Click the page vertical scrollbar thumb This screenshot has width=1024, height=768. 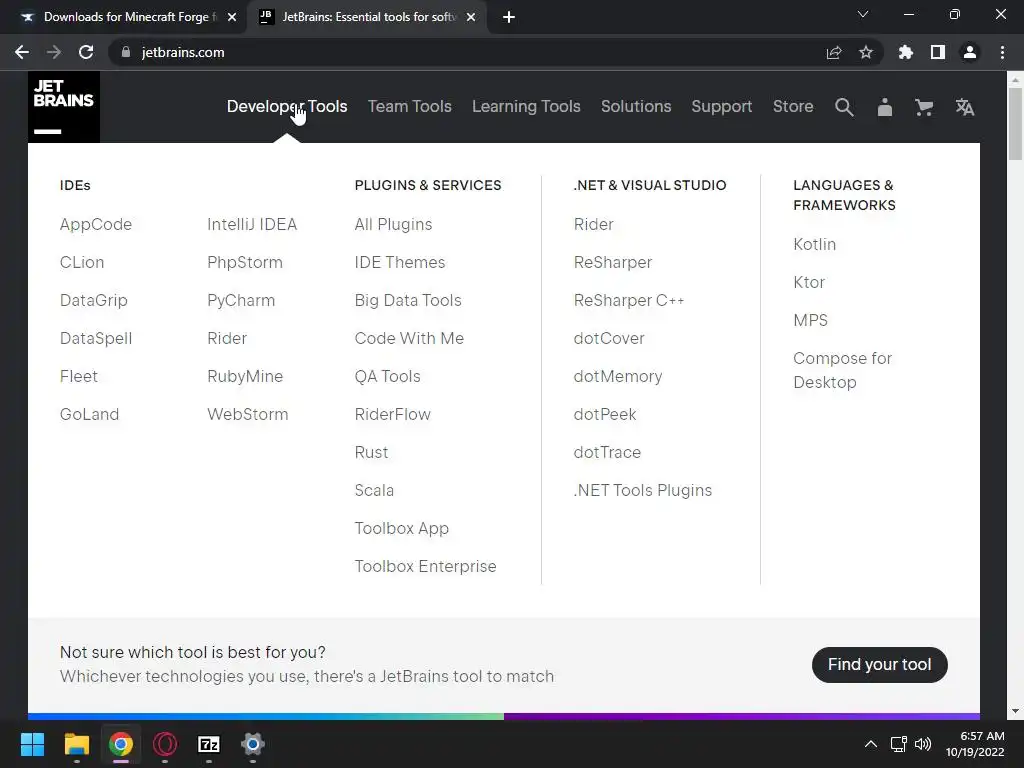coord(1015,124)
